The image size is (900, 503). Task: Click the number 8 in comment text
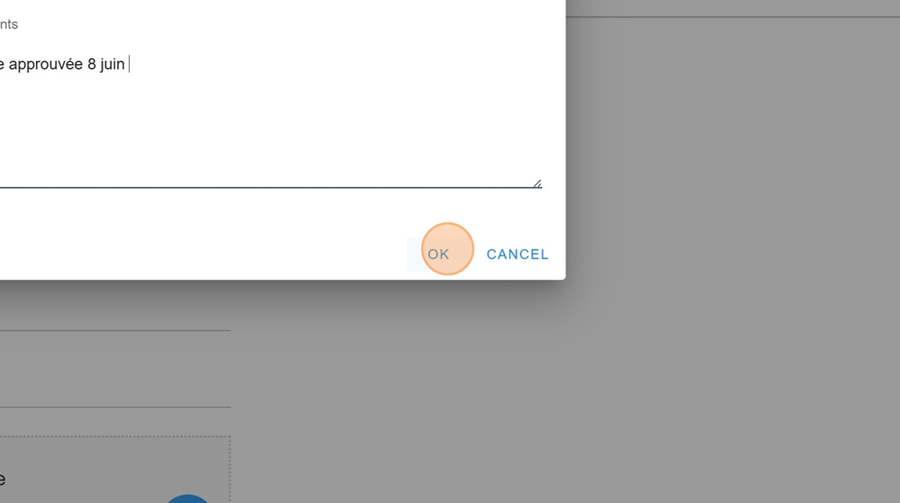(x=91, y=64)
